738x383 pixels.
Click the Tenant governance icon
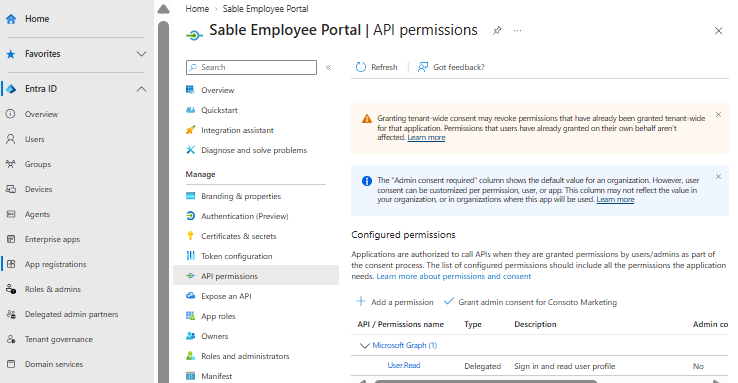(11, 339)
